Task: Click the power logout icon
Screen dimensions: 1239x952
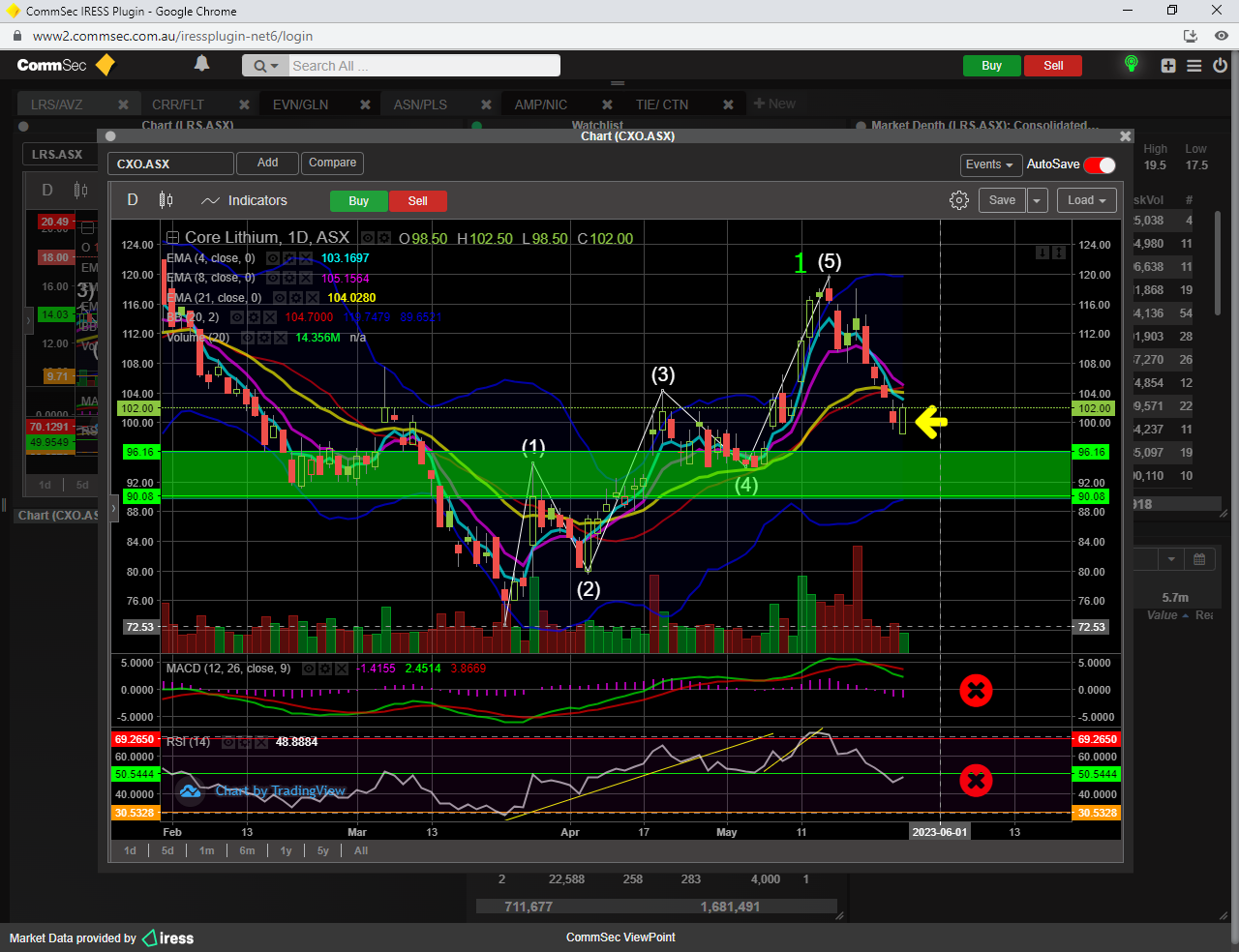Action: 1220,66
